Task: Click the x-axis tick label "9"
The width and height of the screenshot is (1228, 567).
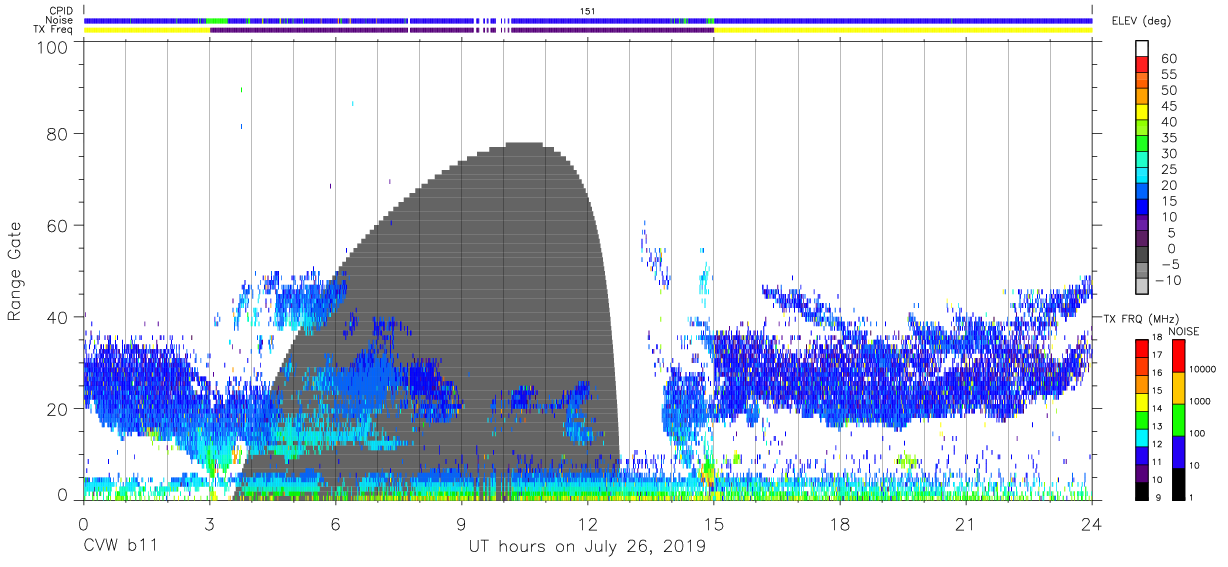Action: [461, 525]
